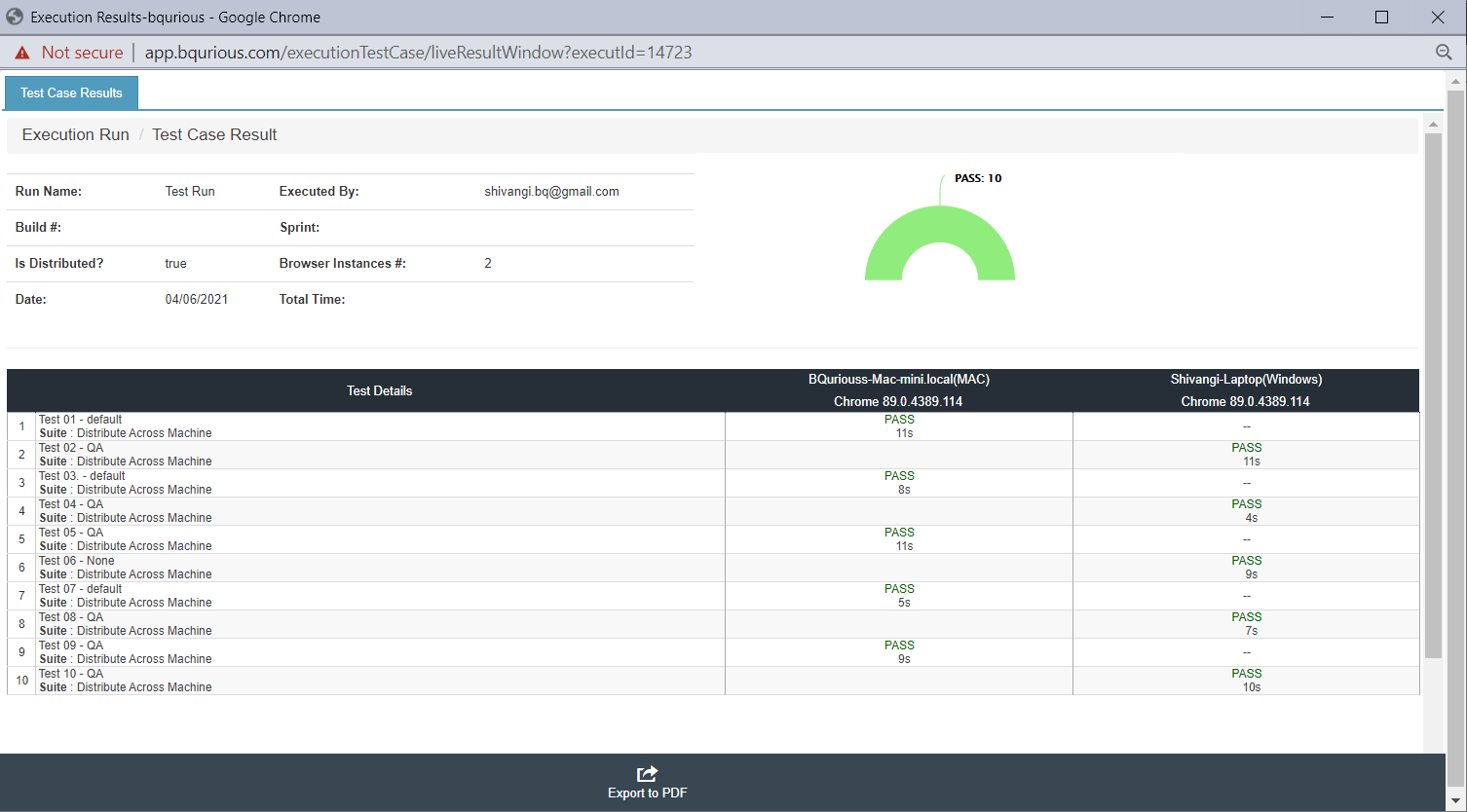Click the Export to PDF label

point(647,794)
